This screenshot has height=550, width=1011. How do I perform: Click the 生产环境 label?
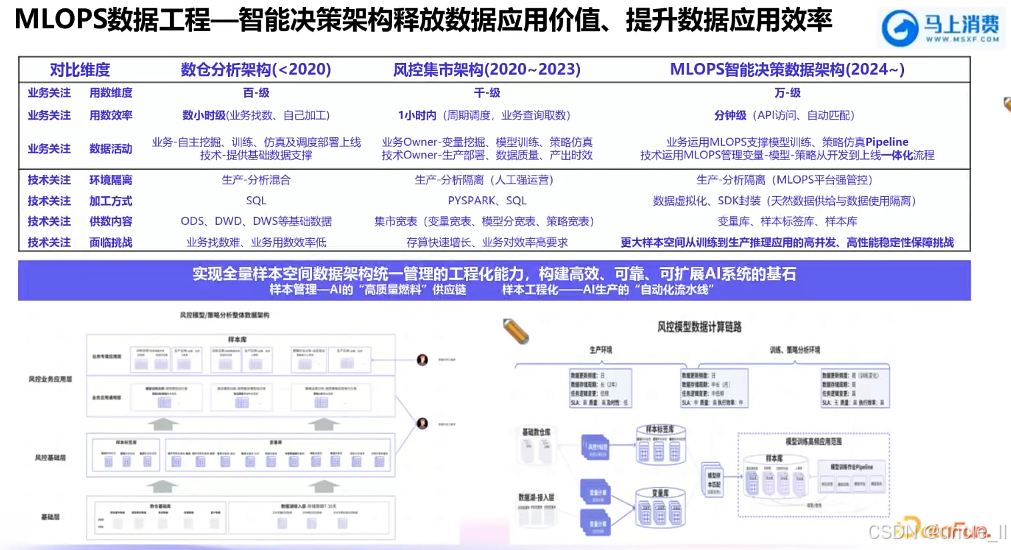[601, 350]
